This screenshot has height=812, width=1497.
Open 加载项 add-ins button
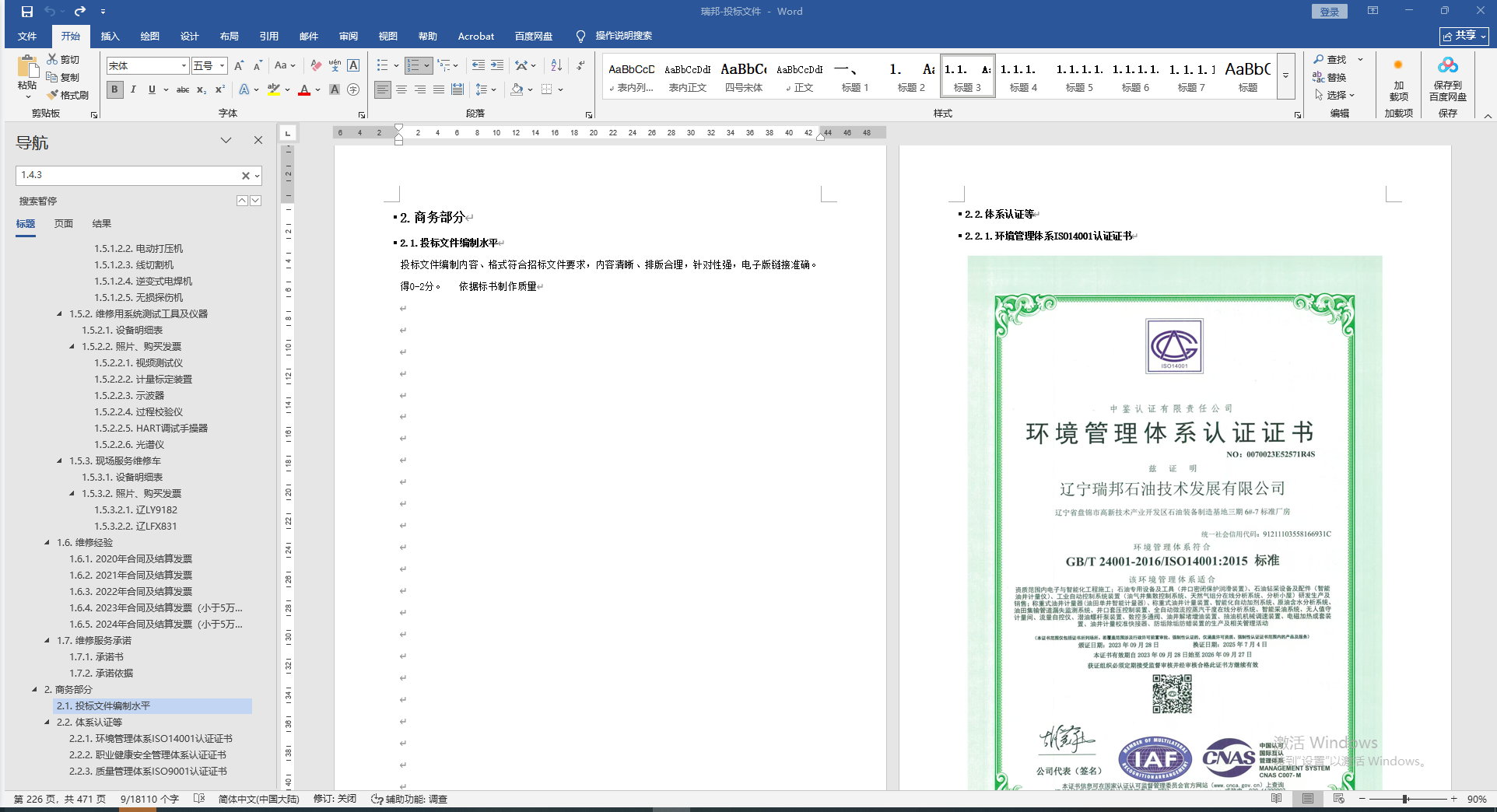pos(1398,79)
